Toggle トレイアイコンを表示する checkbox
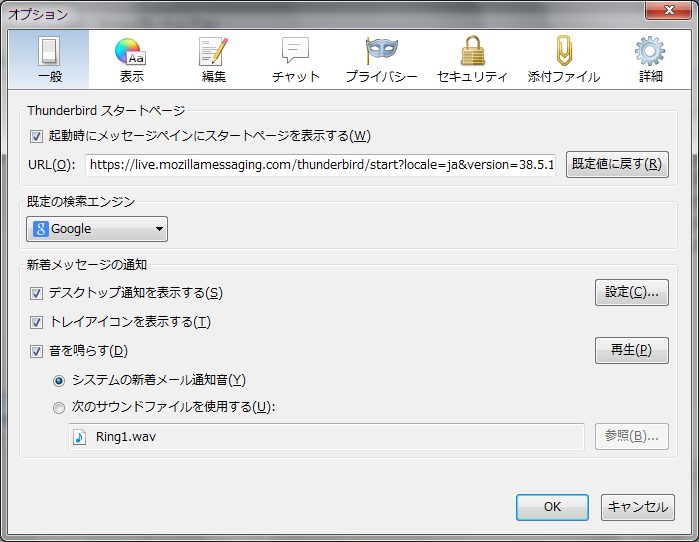The width and height of the screenshot is (699, 542). [36, 322]
